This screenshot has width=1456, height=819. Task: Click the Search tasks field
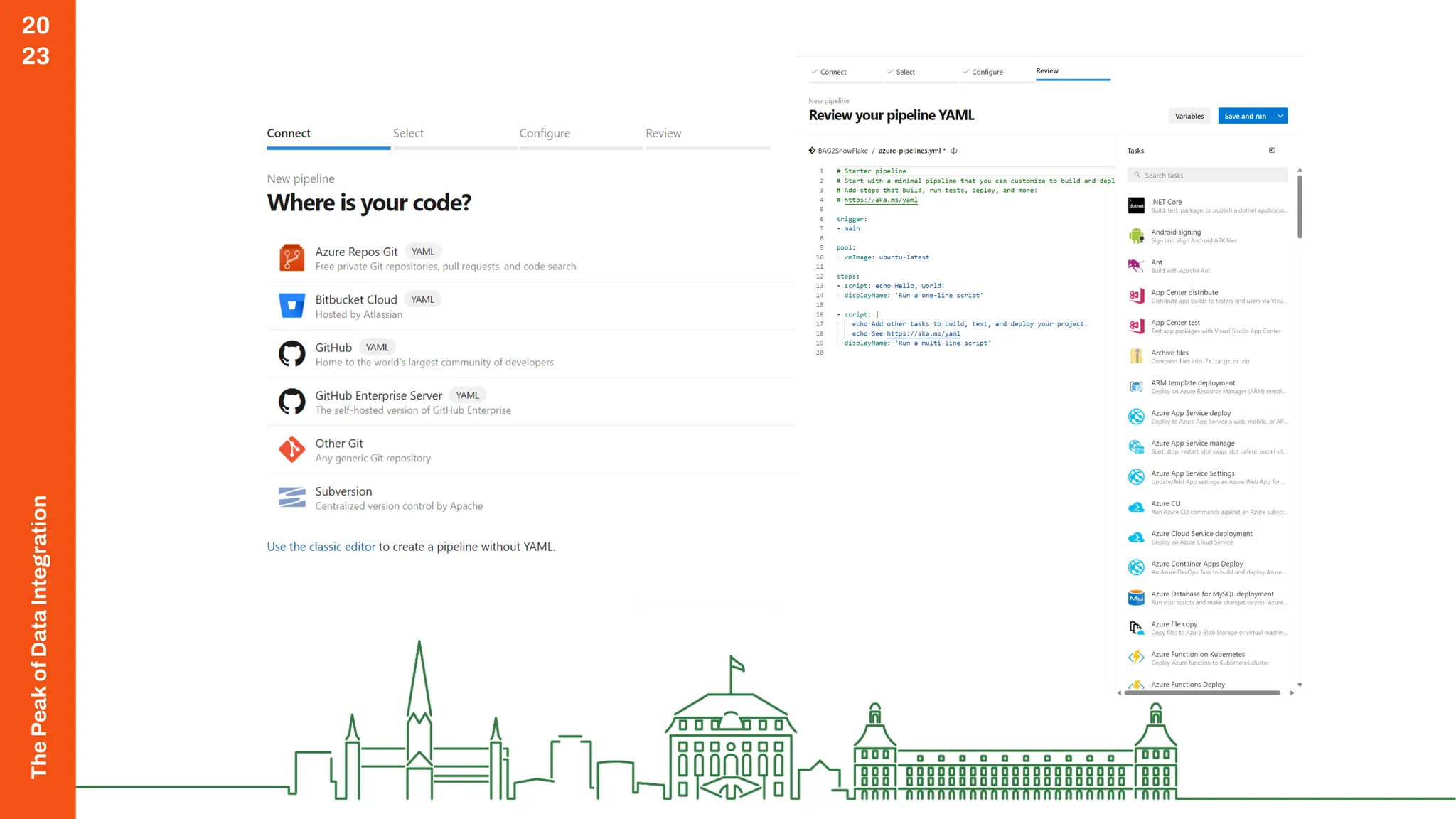[x=1209, y=176]
